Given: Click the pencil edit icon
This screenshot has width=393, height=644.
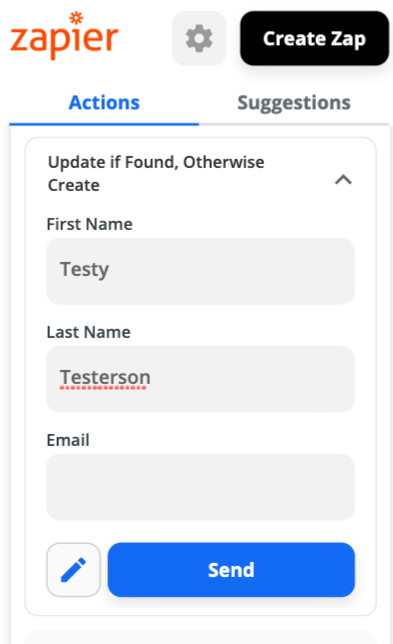Looking at the screenshot, I should click(74, 570).
